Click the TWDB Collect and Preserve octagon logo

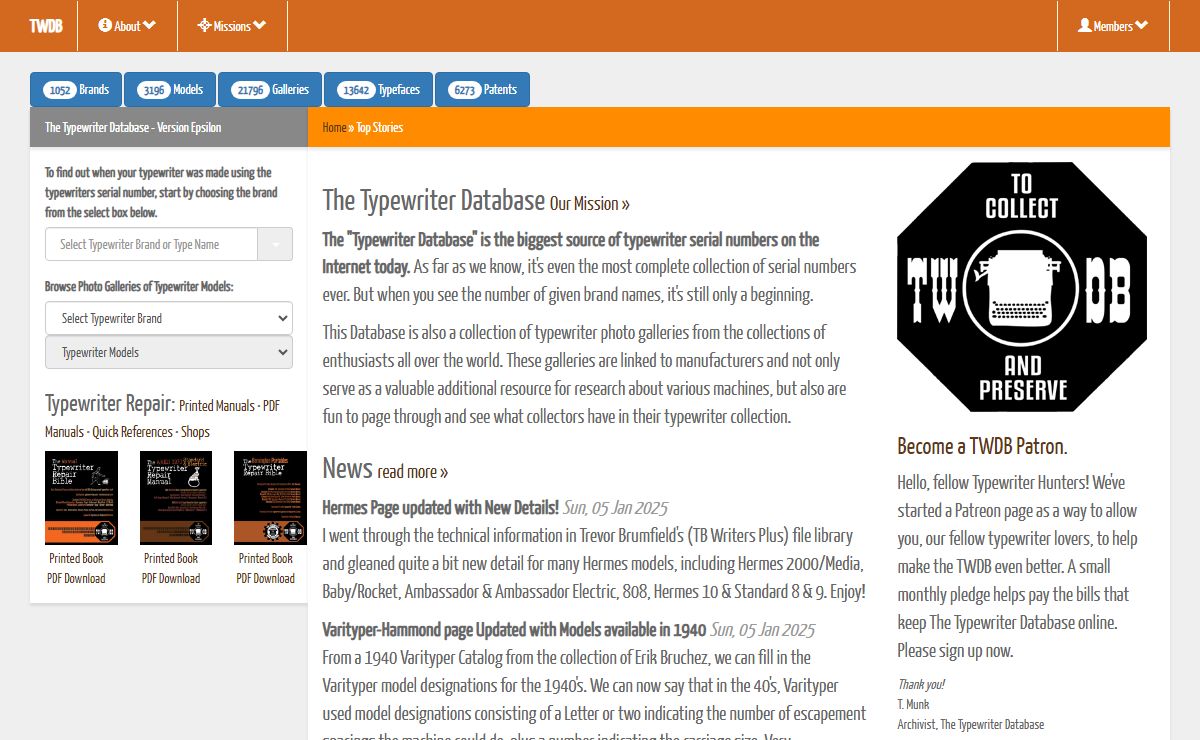click(1022, 287)
